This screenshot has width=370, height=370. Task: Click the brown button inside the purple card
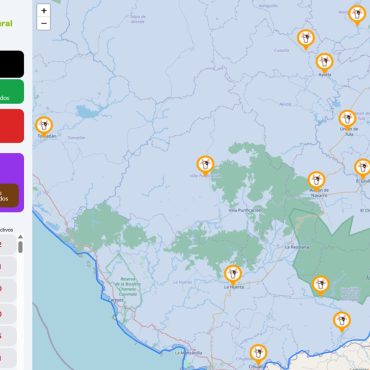pyautogui.click(x=9, y=195)
